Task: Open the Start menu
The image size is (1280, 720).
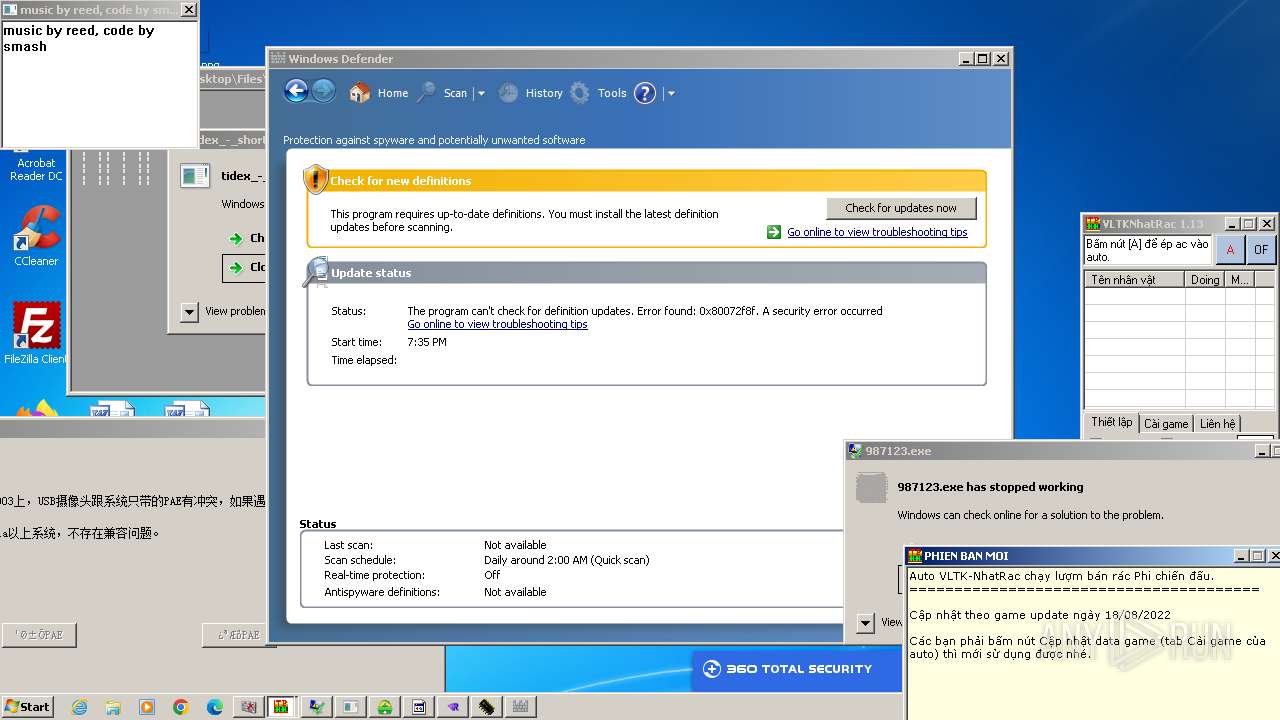Action: [x=27, y=706]
